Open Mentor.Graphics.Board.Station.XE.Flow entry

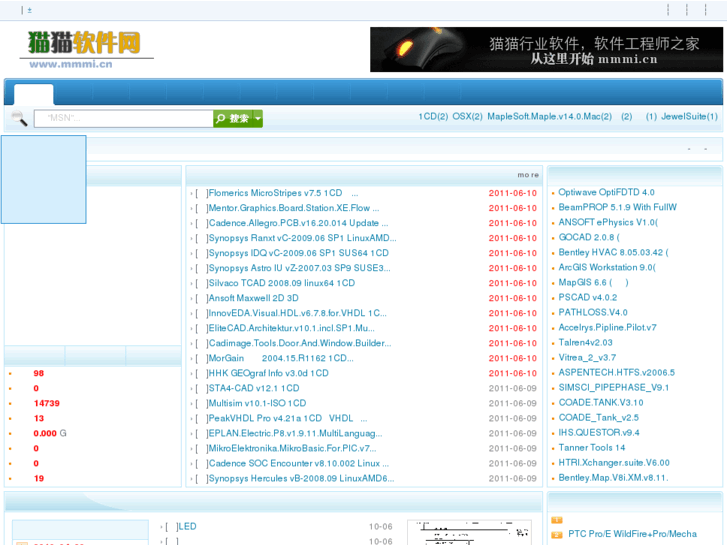tap(293, 208)
